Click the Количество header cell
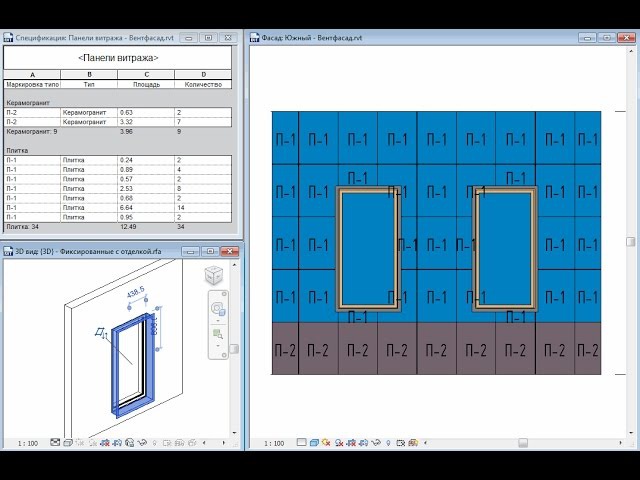This screenshot has width=640, height=480. (x=203, y=84)
